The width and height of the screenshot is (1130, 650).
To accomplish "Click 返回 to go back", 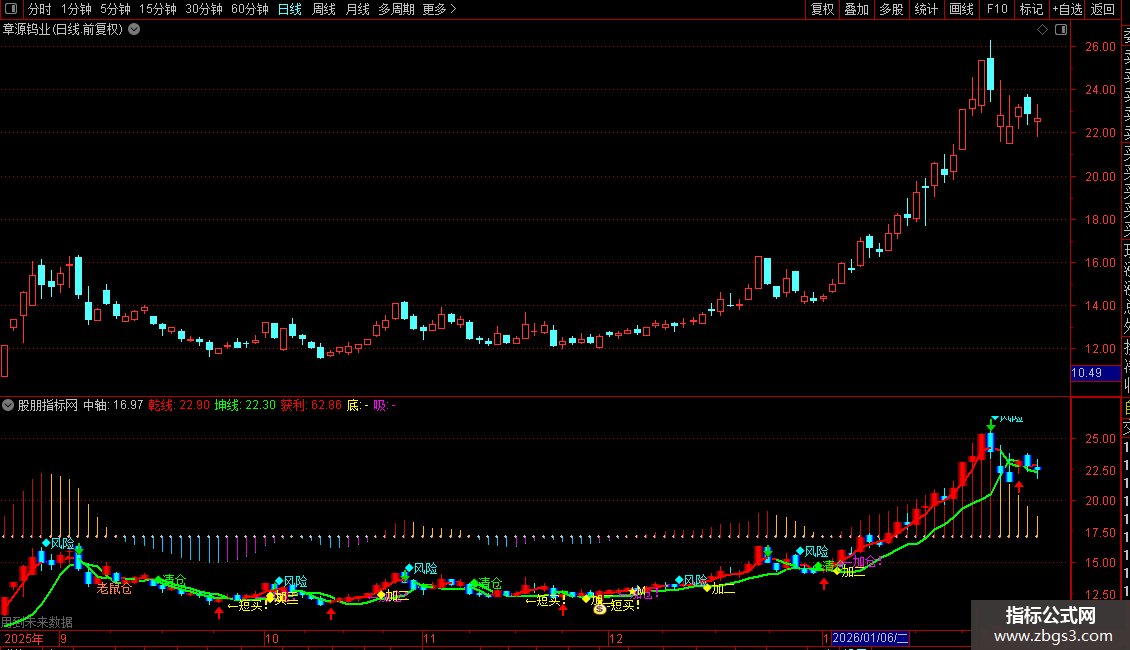I will tap(1103, 9).
